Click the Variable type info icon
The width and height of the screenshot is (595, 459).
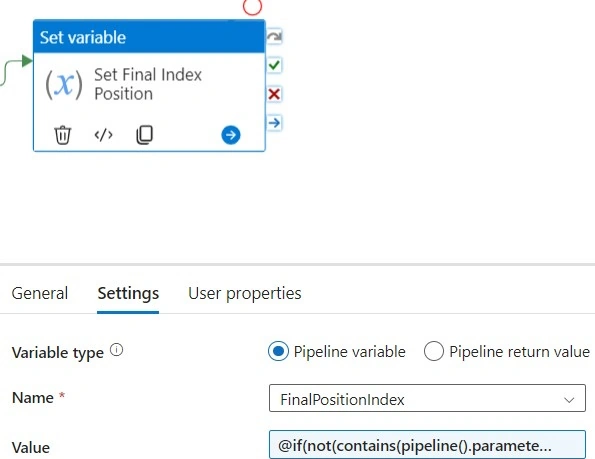116,350
